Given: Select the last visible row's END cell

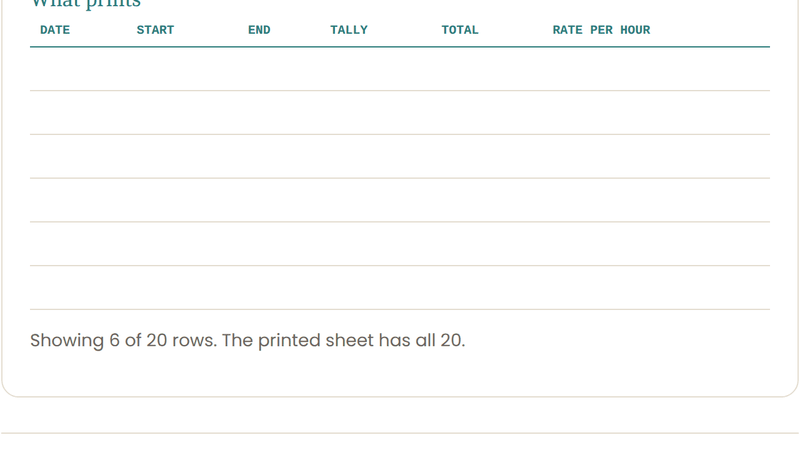Looking at the screenshot, I should pyautogui.click(x=279, y=288).
